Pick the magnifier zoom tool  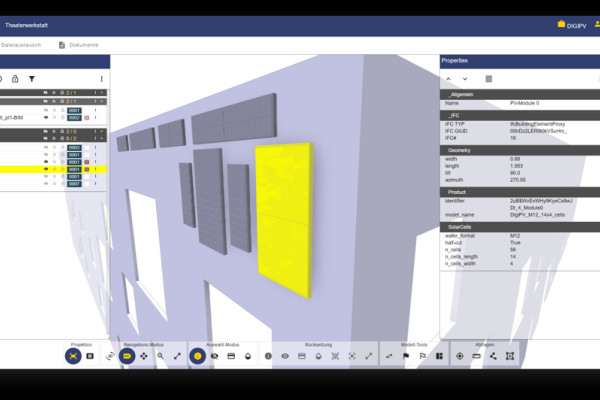160,356
